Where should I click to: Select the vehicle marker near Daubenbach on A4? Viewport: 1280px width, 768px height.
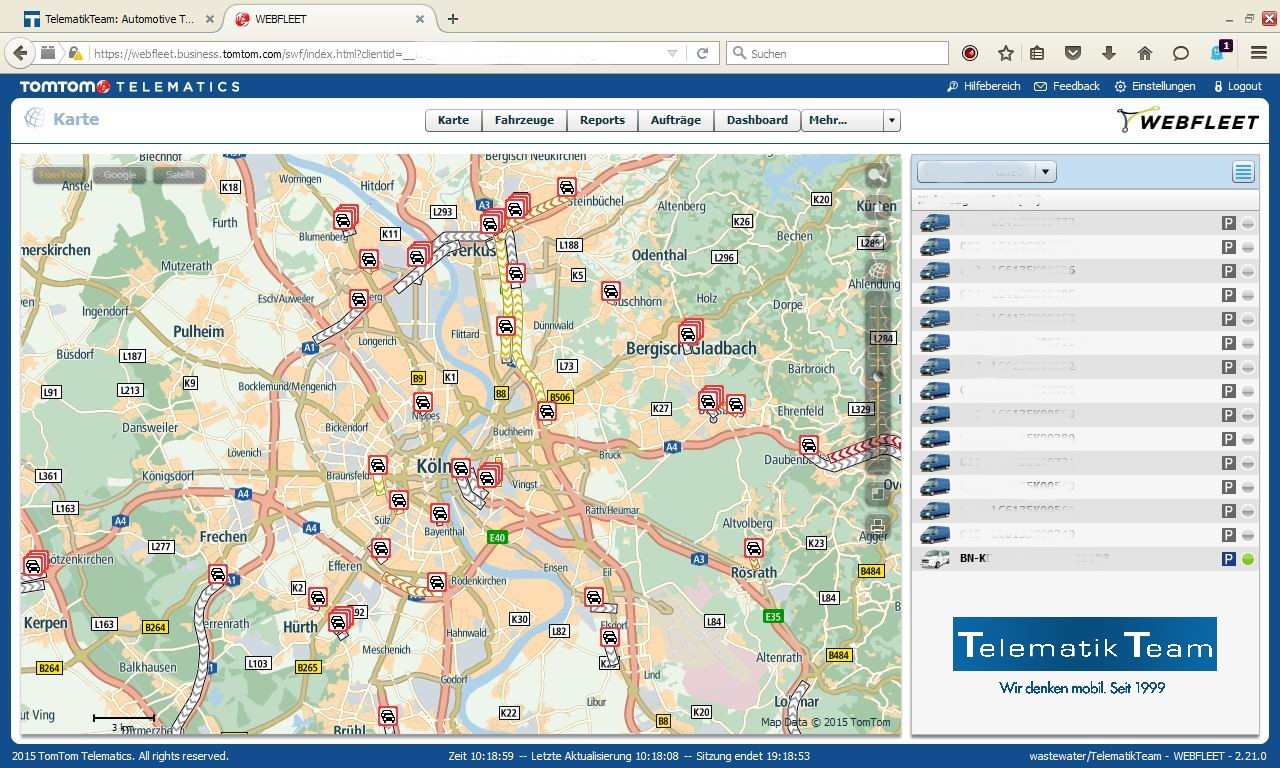808,446
